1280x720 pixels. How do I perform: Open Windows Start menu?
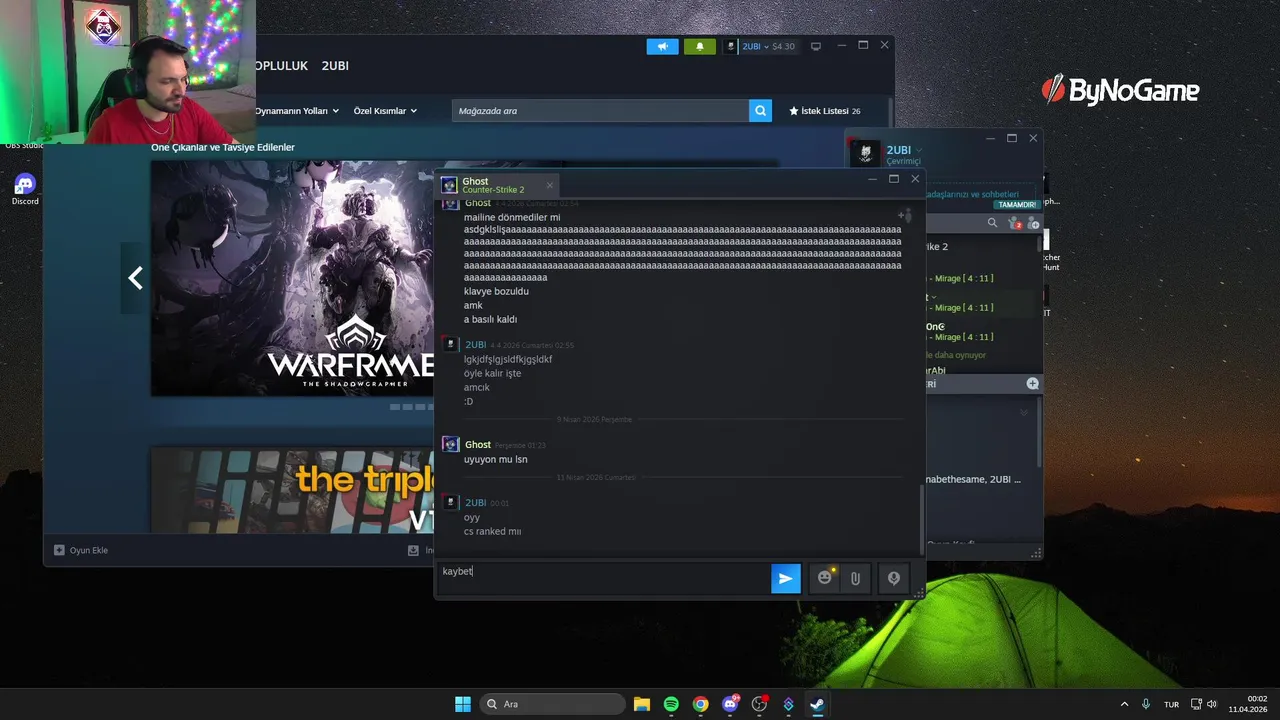[x=463, y=704]
